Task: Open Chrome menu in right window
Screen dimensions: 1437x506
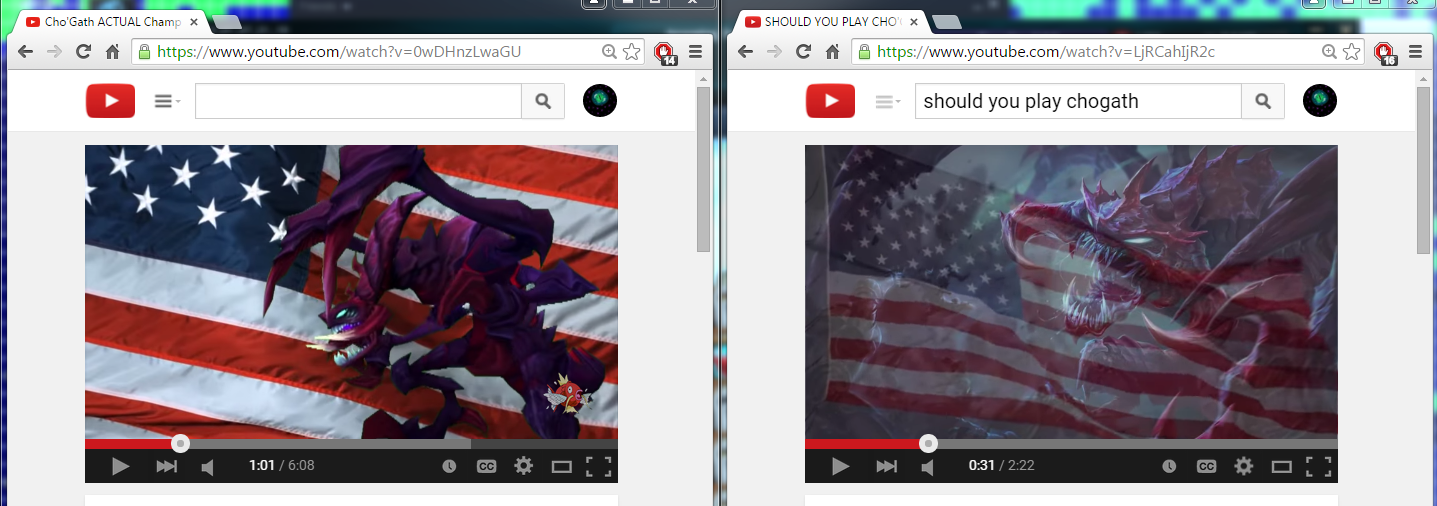Action: click(x=1415, y=52)
